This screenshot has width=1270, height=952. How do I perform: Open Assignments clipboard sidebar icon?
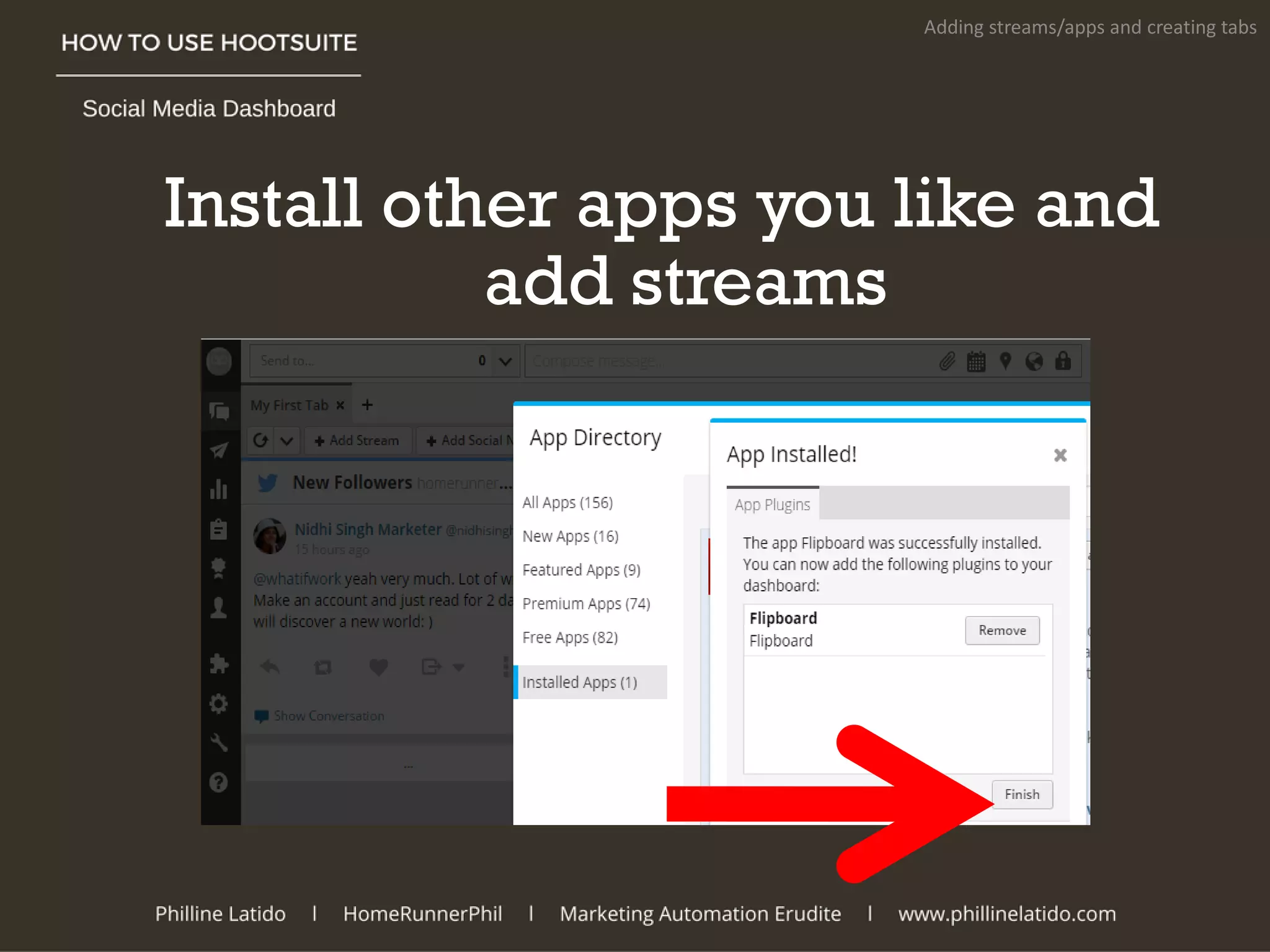click(x=219, y=529)
